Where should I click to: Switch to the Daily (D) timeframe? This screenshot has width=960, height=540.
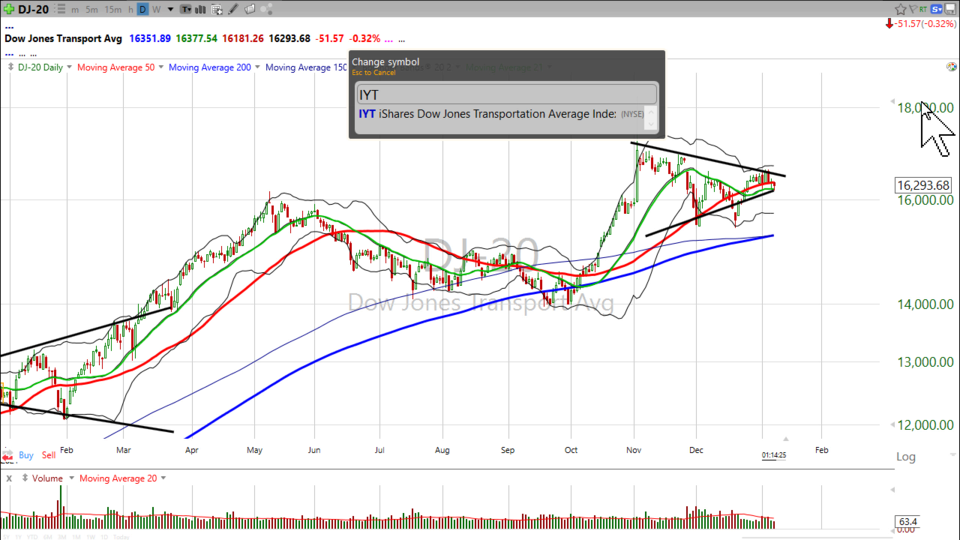[x=143, y=9]
